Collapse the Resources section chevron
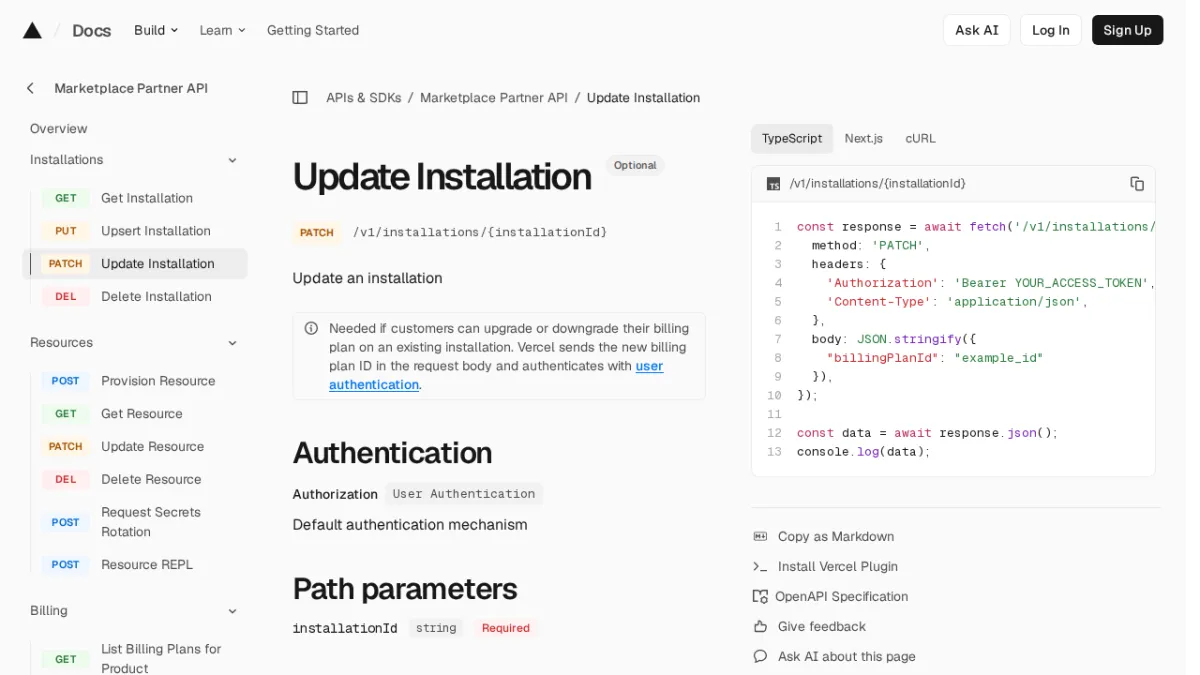 pos(232,343)
